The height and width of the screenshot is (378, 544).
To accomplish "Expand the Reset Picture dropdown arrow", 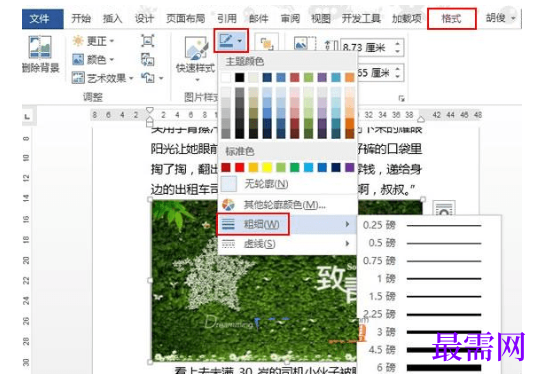I will 161,78.
